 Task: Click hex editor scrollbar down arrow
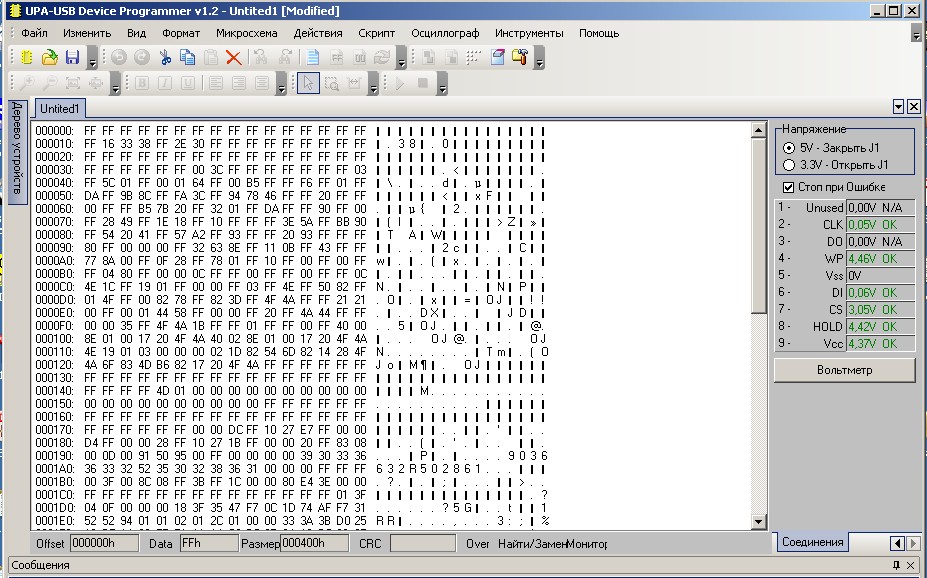(x=759, y=521)
